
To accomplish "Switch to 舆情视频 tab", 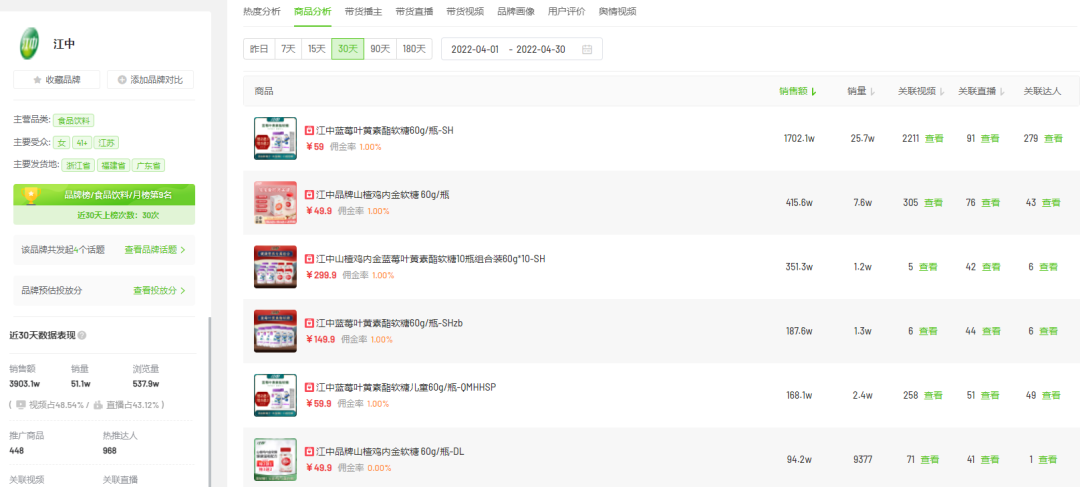I will [617, 12].
